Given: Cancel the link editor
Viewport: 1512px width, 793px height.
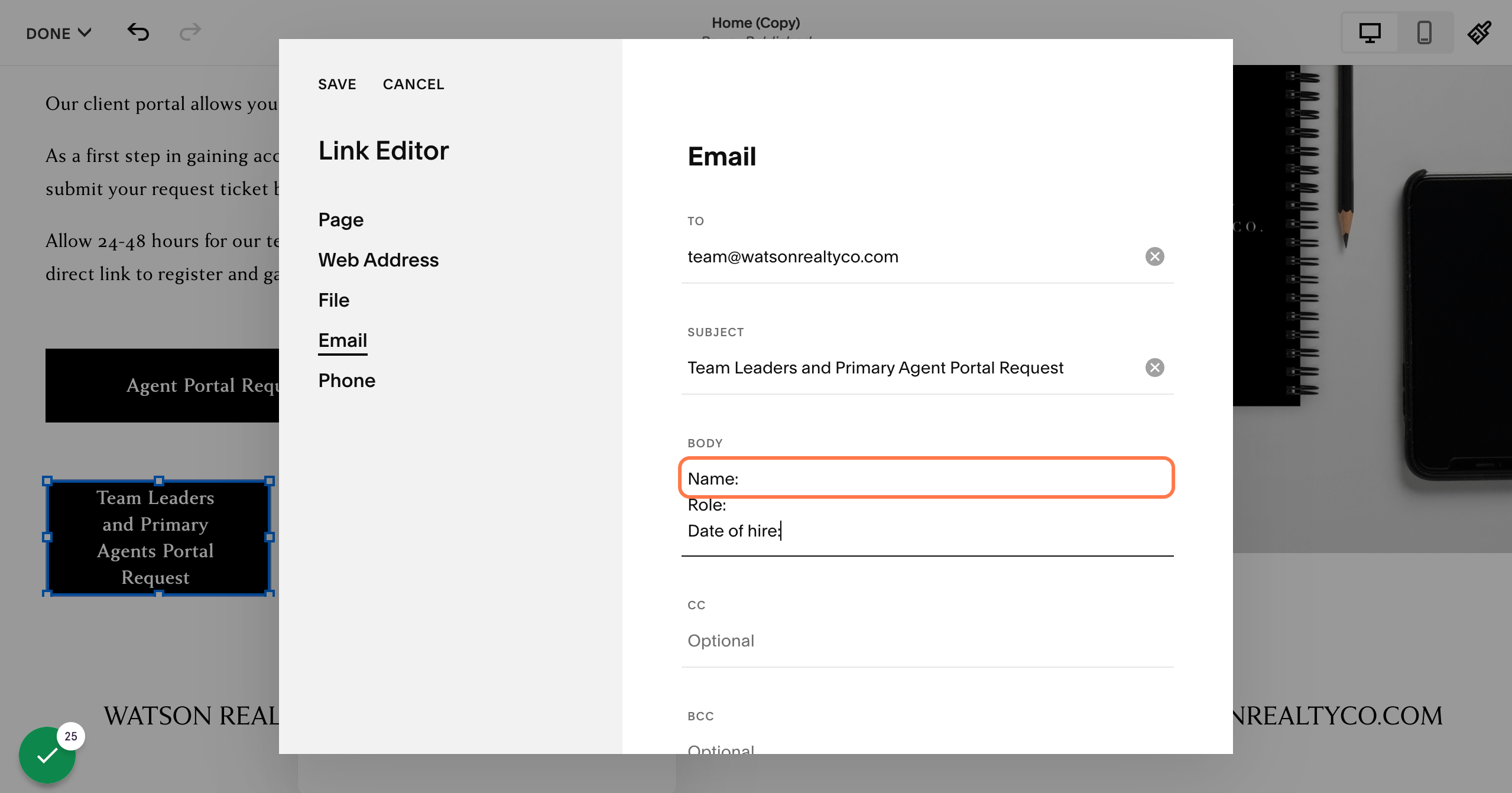Looking at the screenshot, I should click(413, 84).
